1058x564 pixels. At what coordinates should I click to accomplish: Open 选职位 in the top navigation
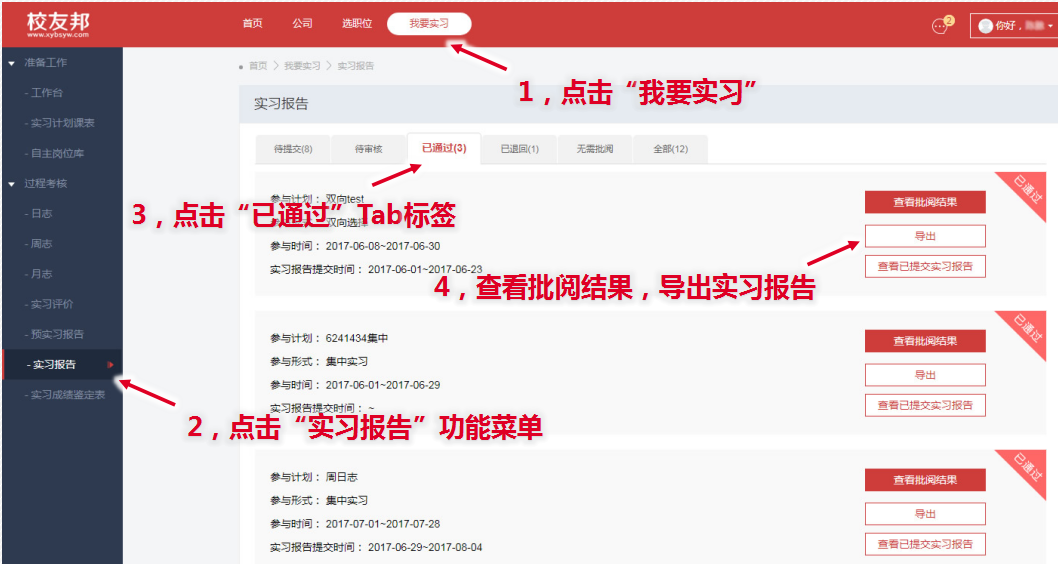pos(356,23)
